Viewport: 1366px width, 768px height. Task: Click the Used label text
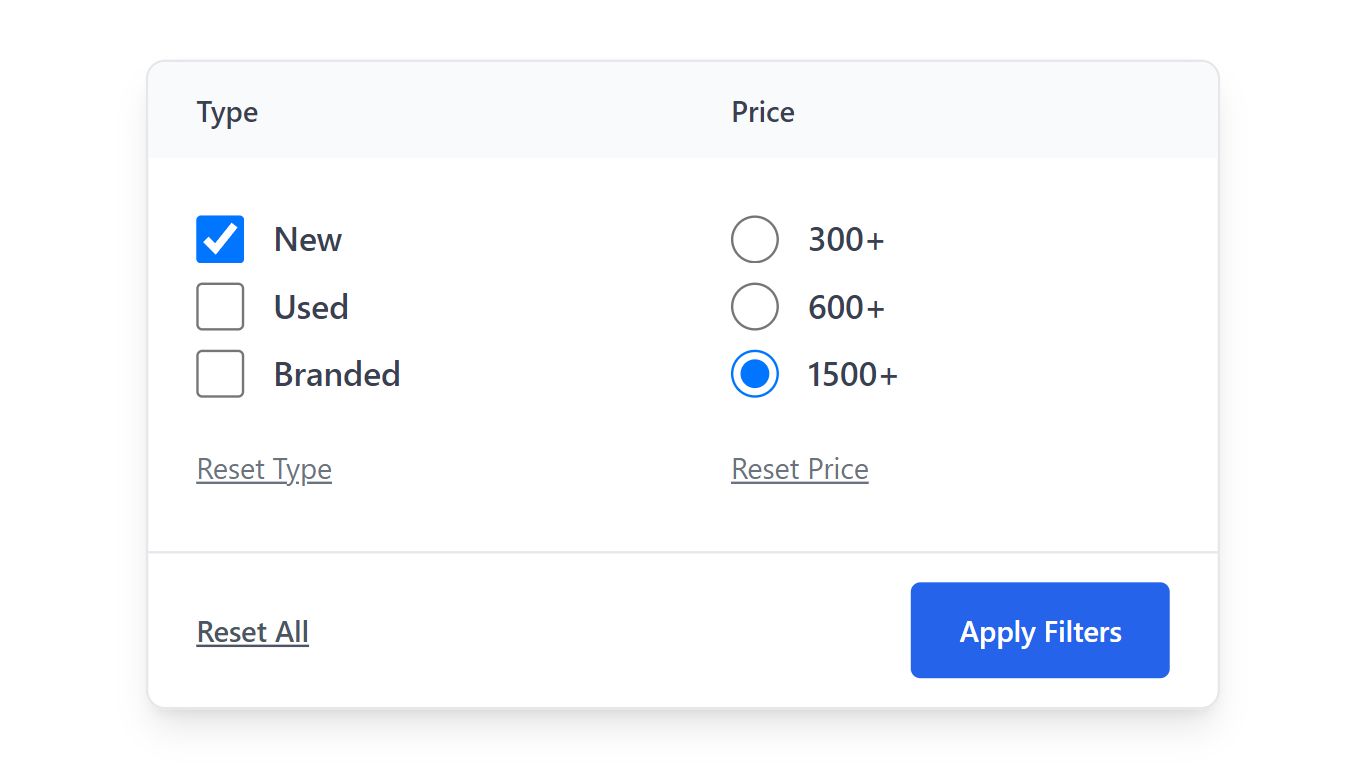[310, 306]
